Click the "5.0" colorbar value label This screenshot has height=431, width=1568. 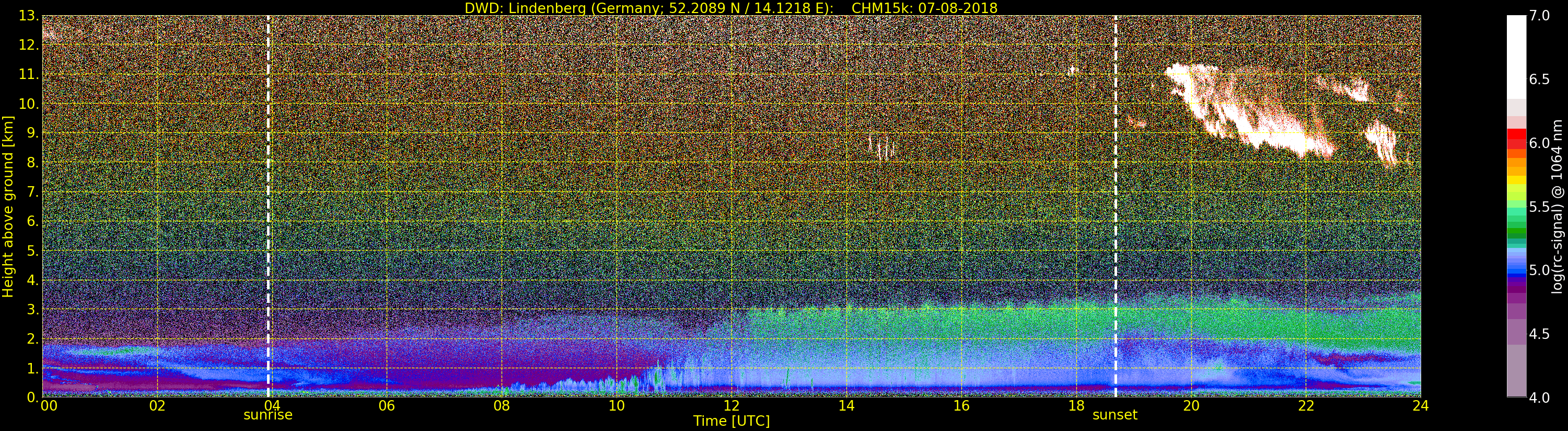[x=1539, y=270]
